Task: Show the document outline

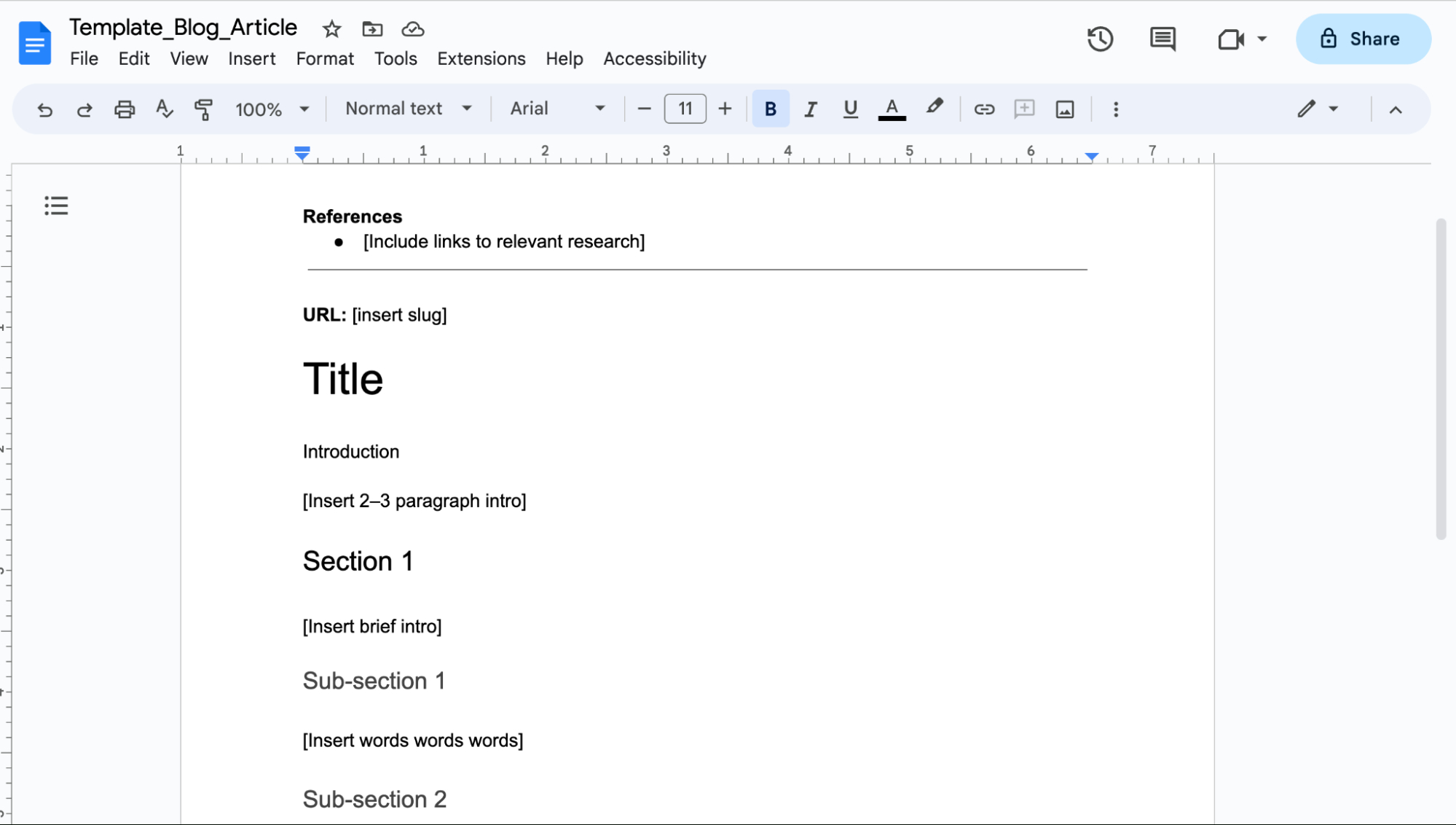Action: [x=56, y=206]
